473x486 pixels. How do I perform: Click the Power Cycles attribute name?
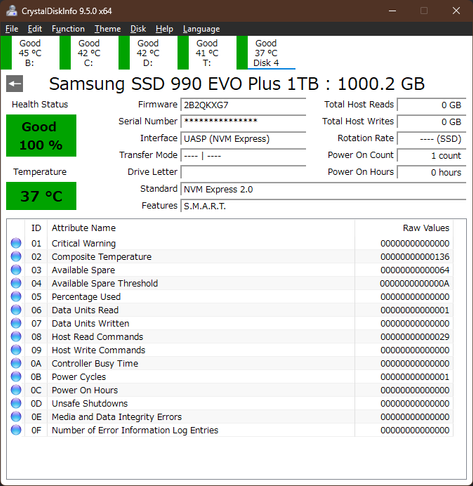click(79, 377)
